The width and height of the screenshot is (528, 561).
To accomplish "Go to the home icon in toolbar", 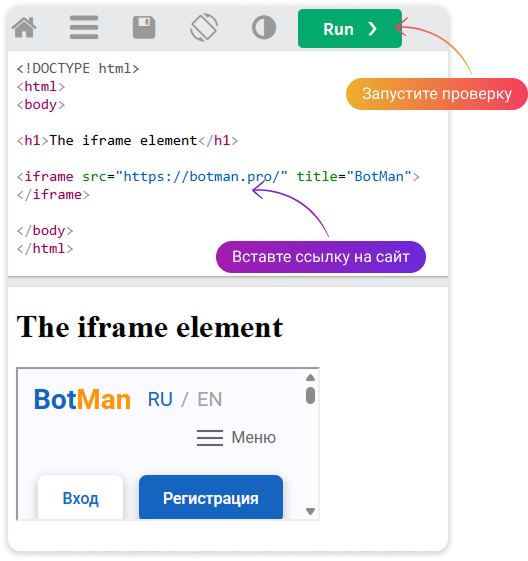I will coord(24,27).
